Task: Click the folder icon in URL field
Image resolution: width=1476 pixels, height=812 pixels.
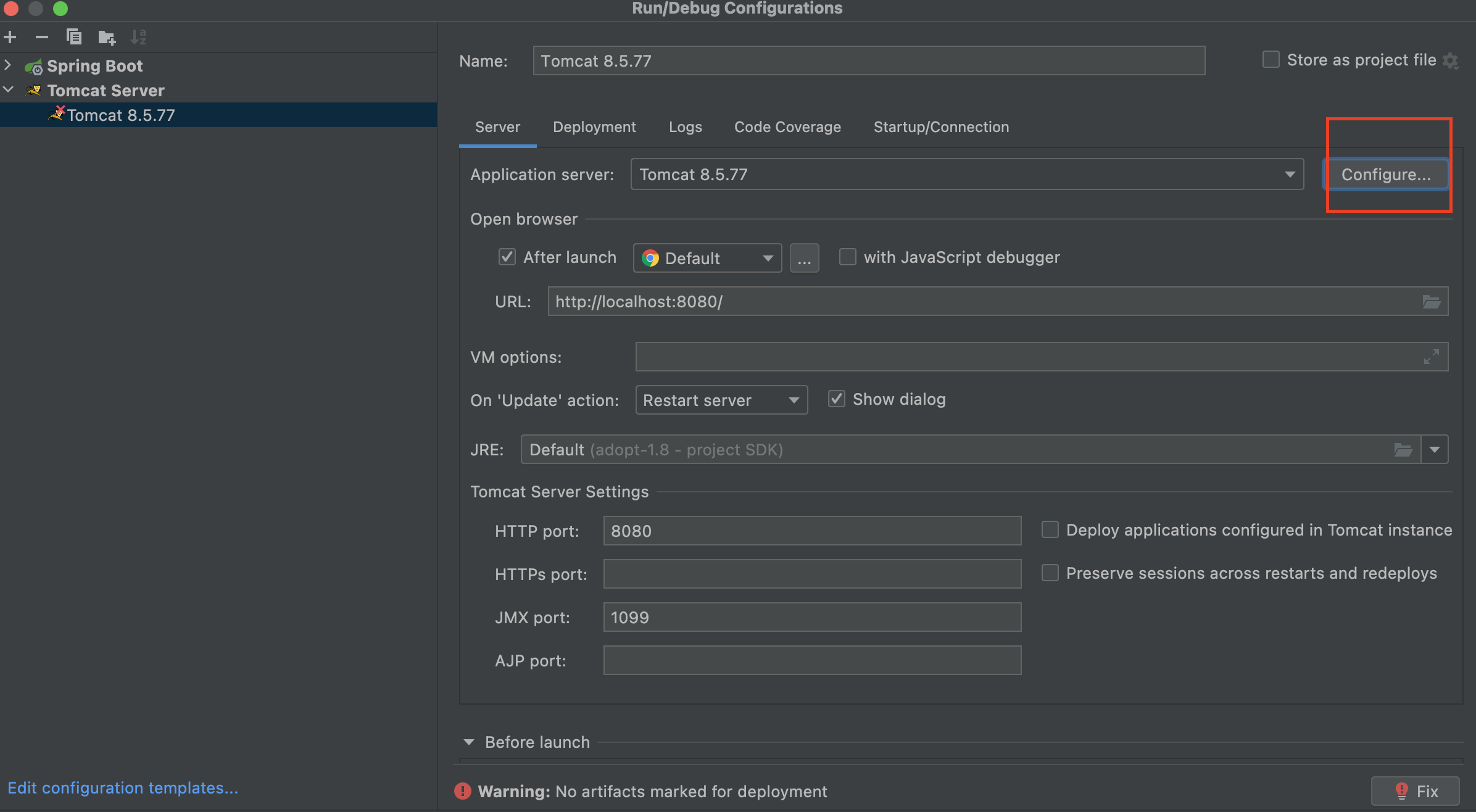Action: tap(1431, 302)
